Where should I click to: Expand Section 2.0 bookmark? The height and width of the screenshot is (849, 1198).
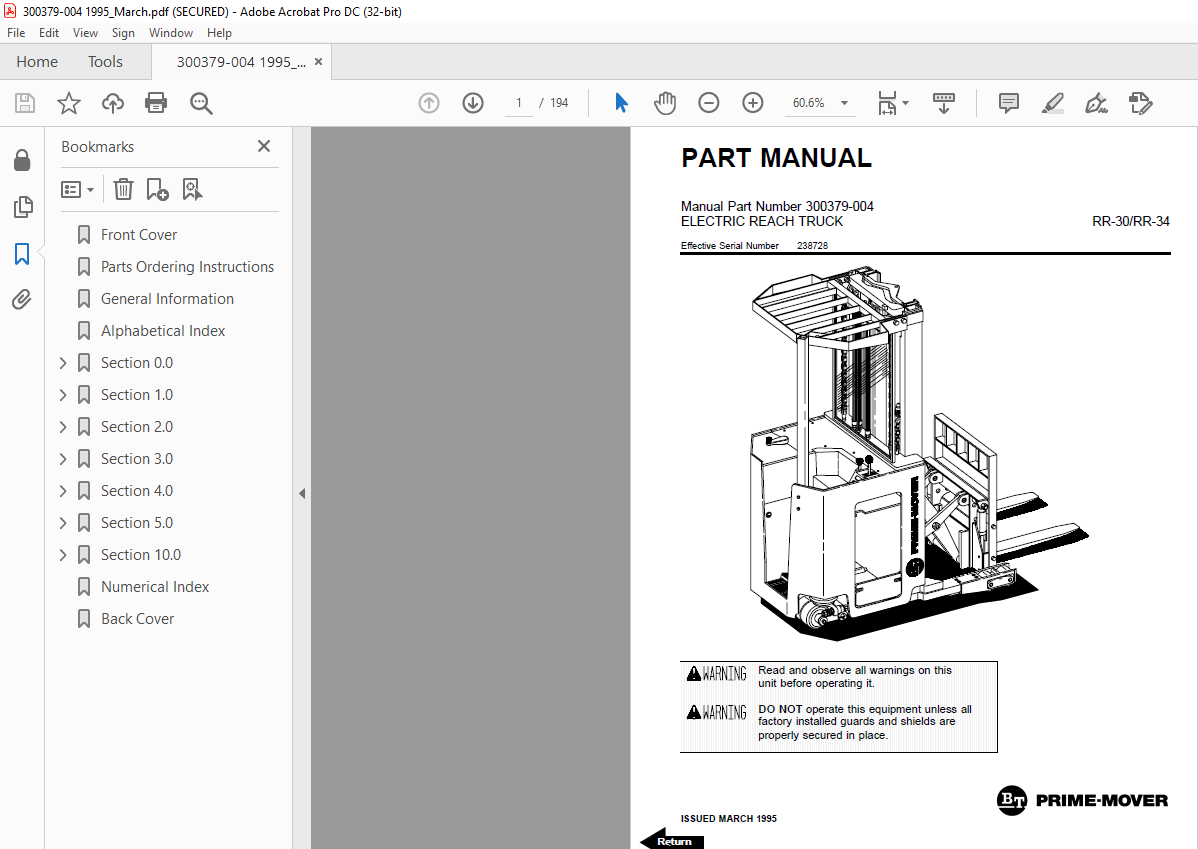point(63,427)
